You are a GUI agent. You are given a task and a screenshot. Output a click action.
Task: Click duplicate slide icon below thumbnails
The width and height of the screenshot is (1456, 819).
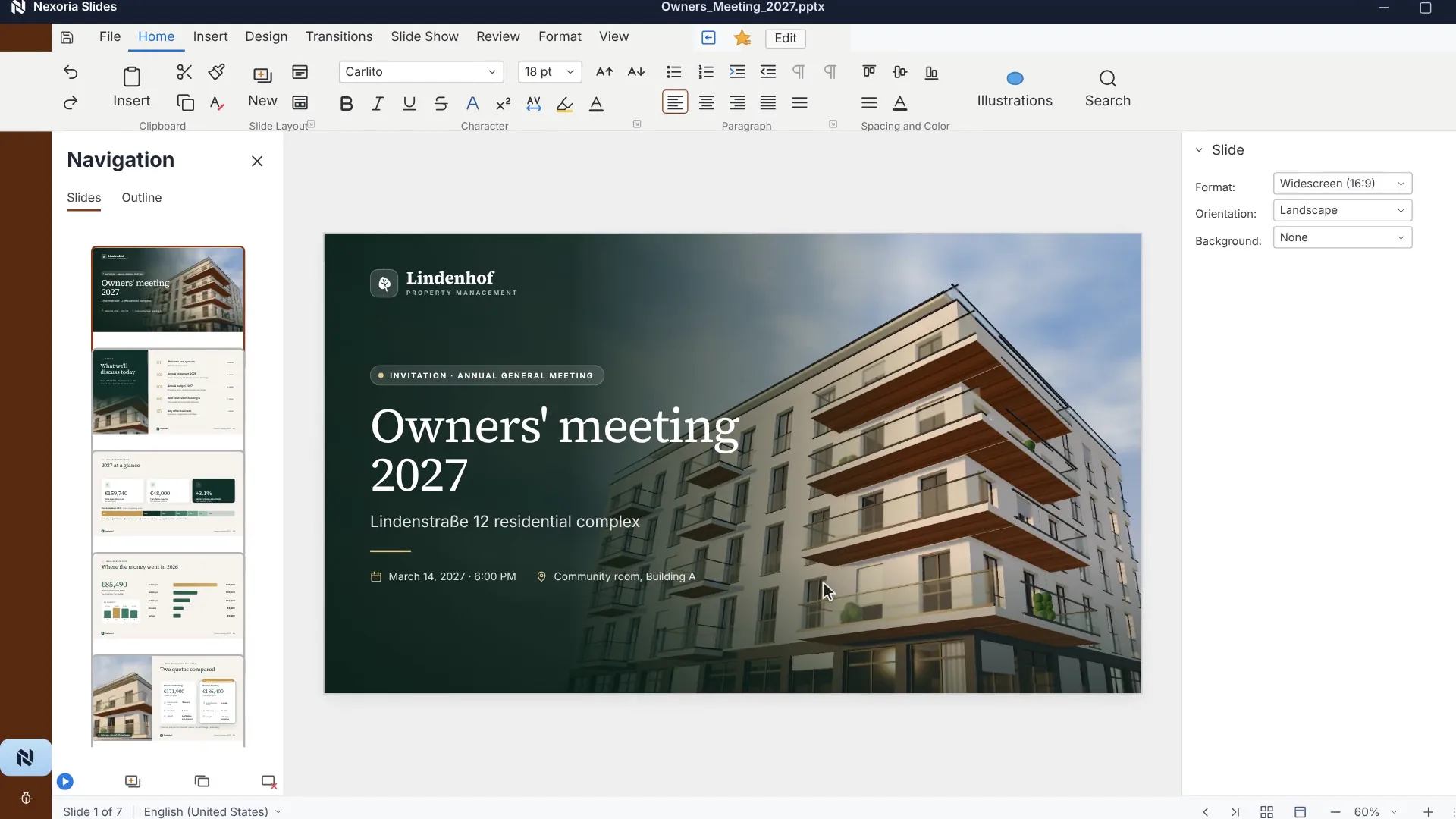pyautogui.click(x=202, y=781)
